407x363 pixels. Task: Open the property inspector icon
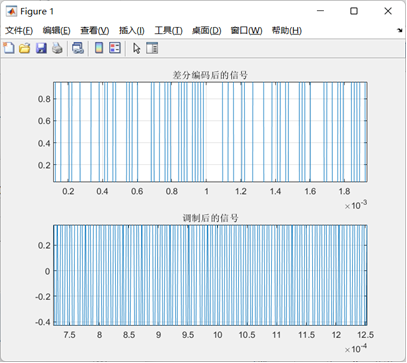click(152, 48)
